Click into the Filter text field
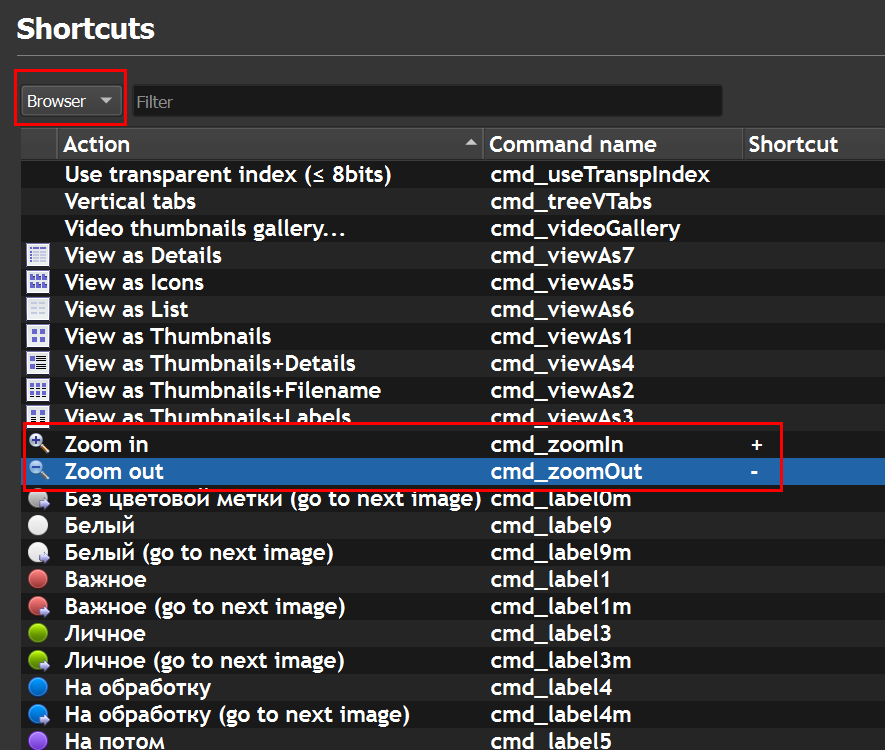 (x=427, y=101)
